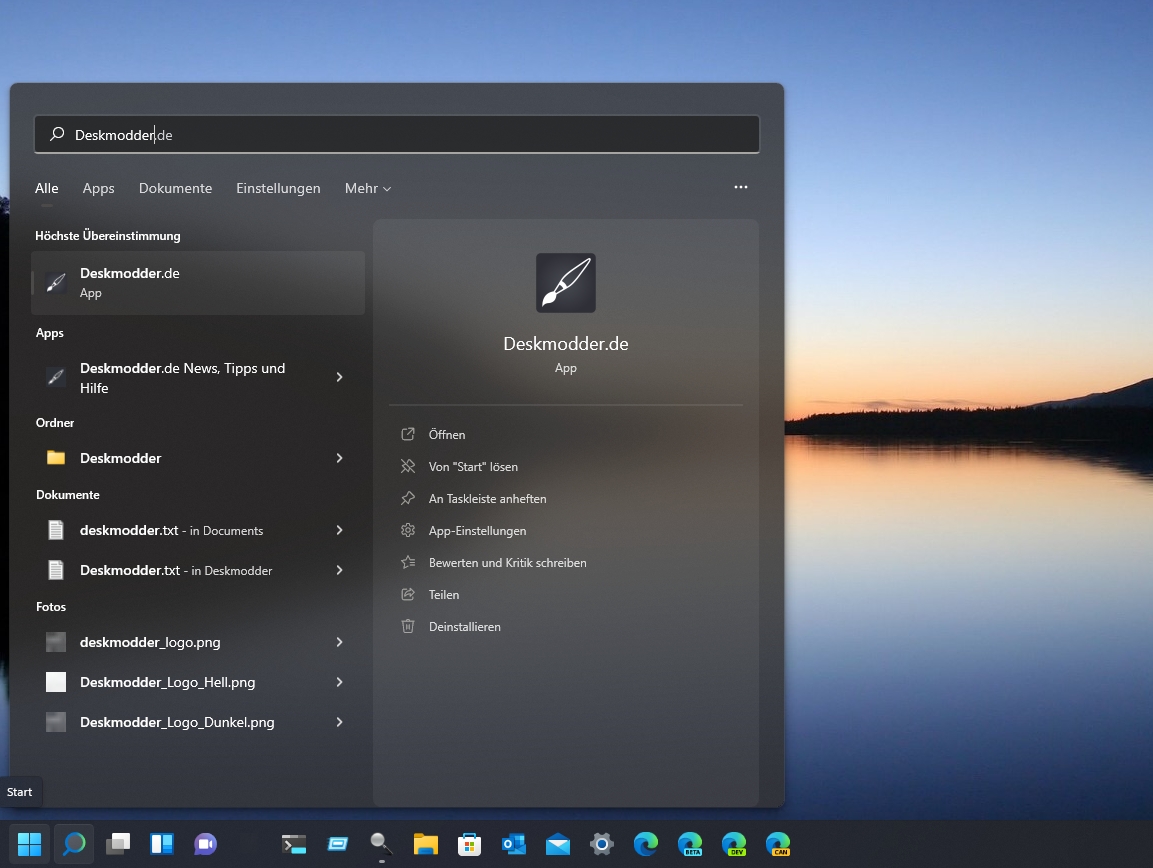Open Outlook from the taskbar
Viewport: 1153px width, 868px height.
coord(514,844)
